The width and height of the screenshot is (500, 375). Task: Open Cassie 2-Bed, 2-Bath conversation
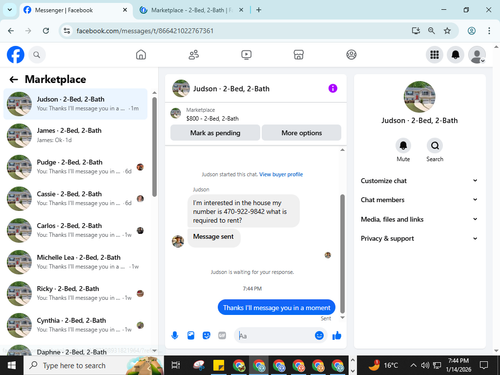coord(75,199)
